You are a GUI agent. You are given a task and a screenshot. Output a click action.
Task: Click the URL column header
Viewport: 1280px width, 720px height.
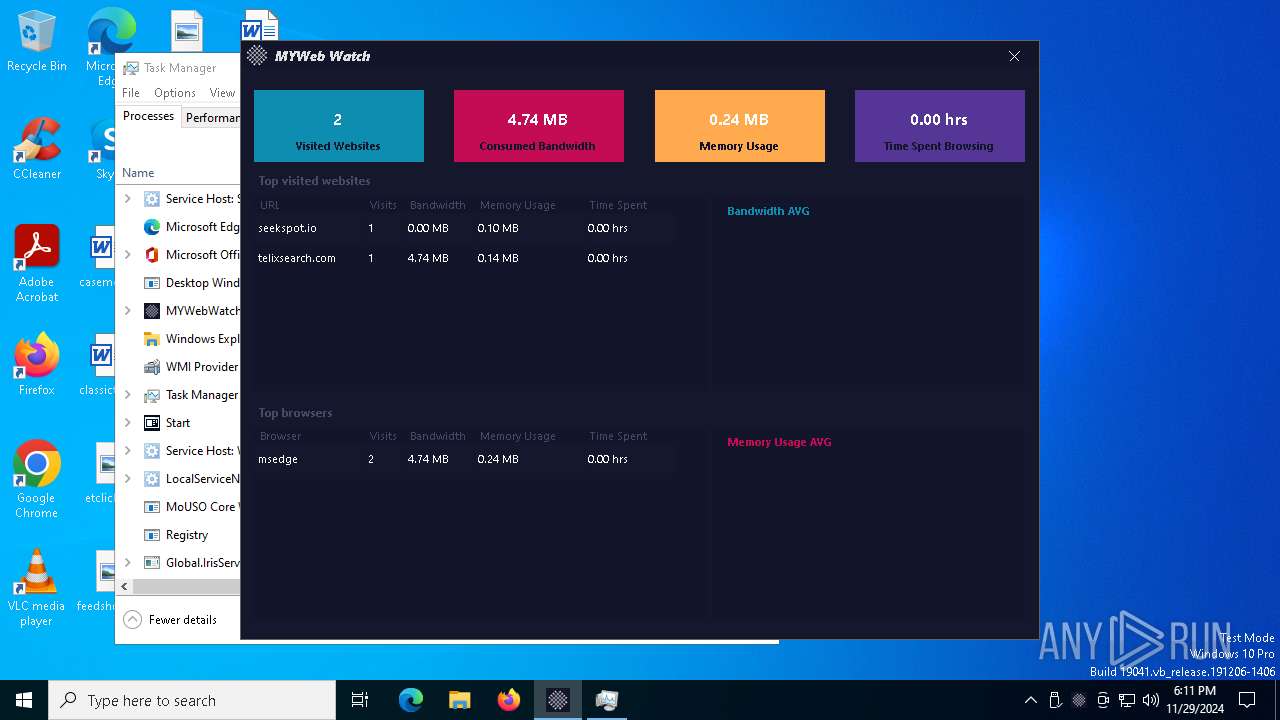pos(269,205)
